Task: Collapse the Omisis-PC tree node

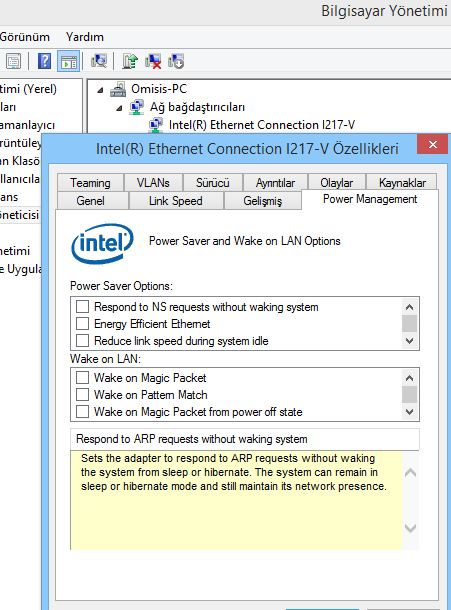Action: [100, 90]
